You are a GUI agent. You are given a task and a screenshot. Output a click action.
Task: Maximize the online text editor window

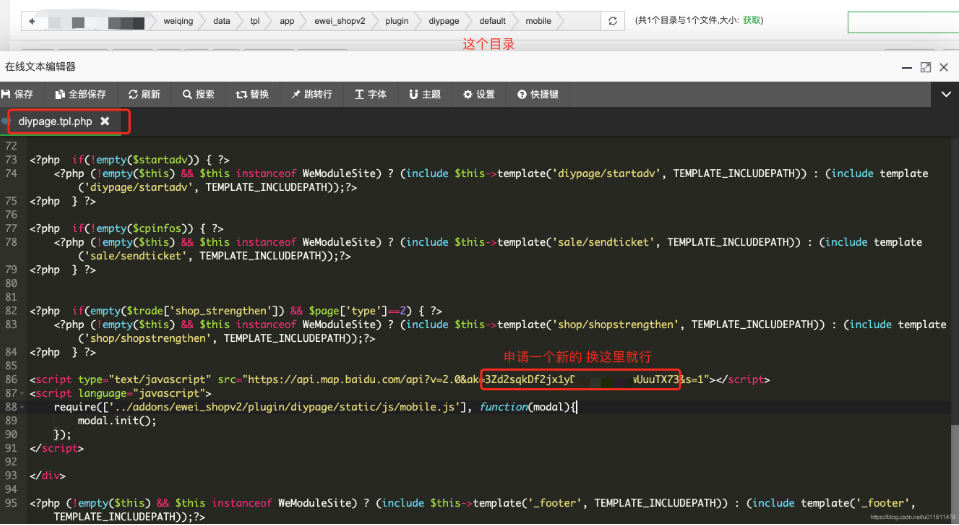click(925, 66)
